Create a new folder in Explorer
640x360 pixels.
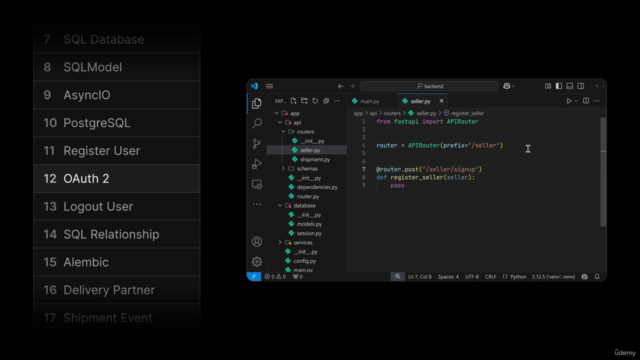pyautogui.click(x=304, y=101)
